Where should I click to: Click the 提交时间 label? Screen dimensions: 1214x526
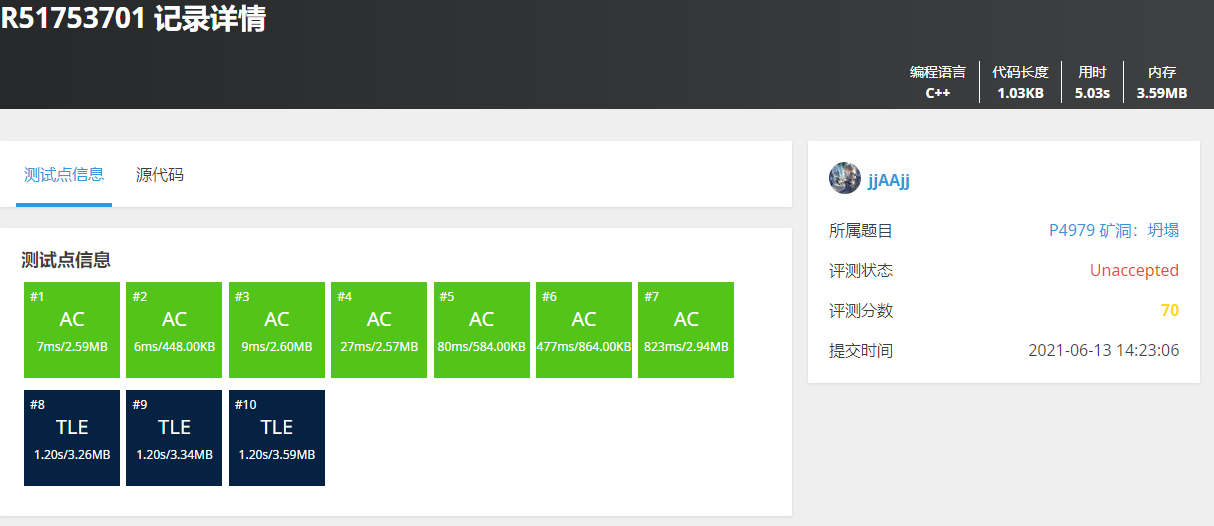coord(861,351)
